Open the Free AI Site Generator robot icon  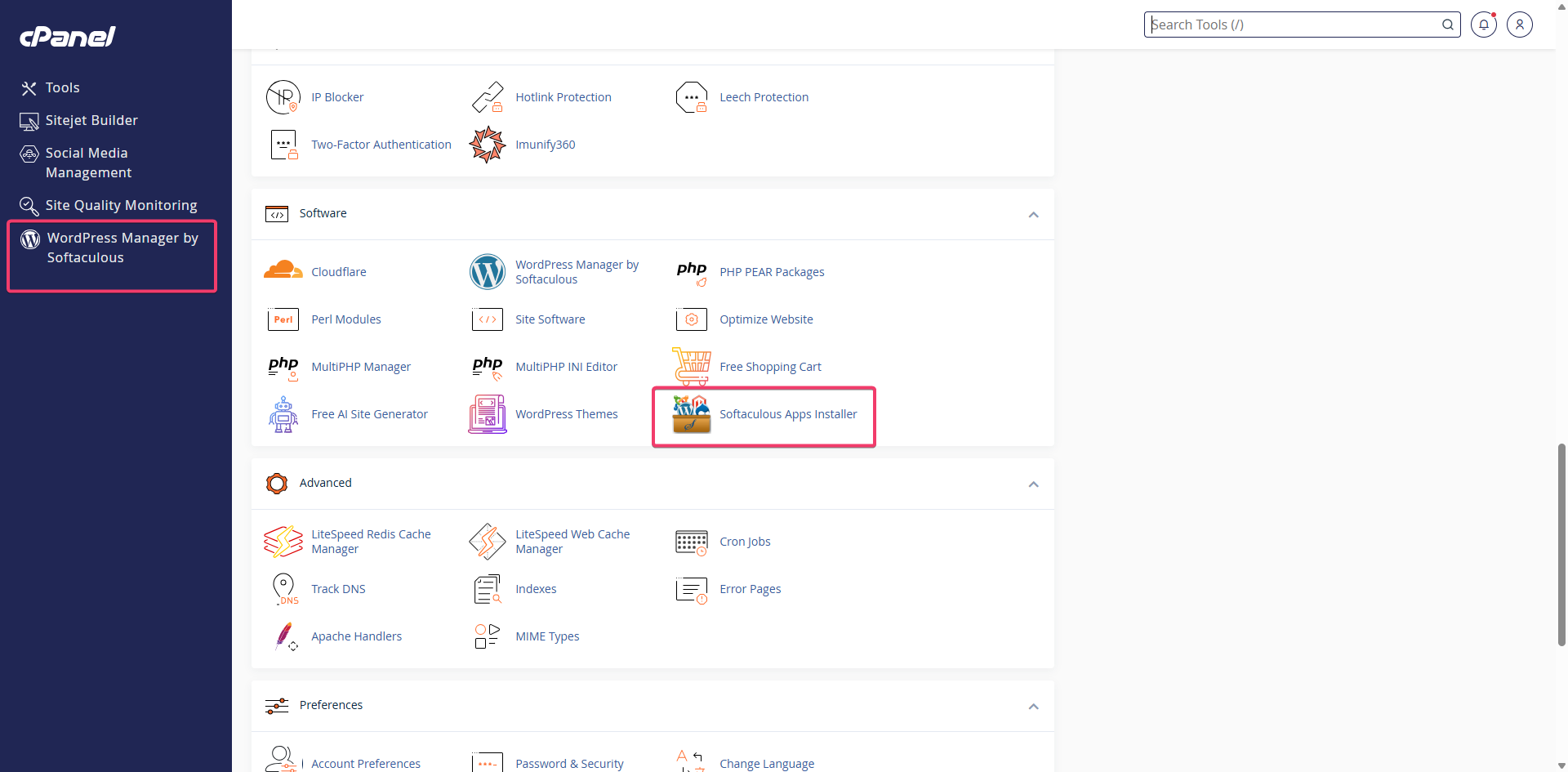coord(283,414)
